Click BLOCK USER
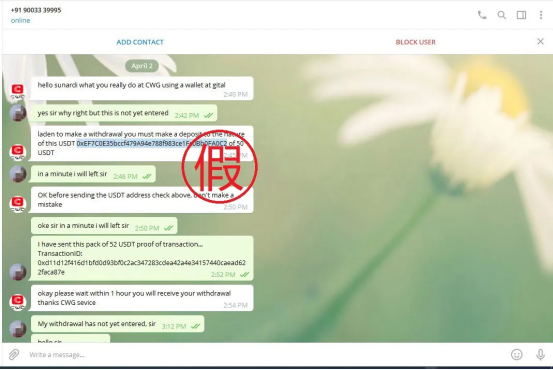Screen dimensions: 553x370 tap(415, 42)
